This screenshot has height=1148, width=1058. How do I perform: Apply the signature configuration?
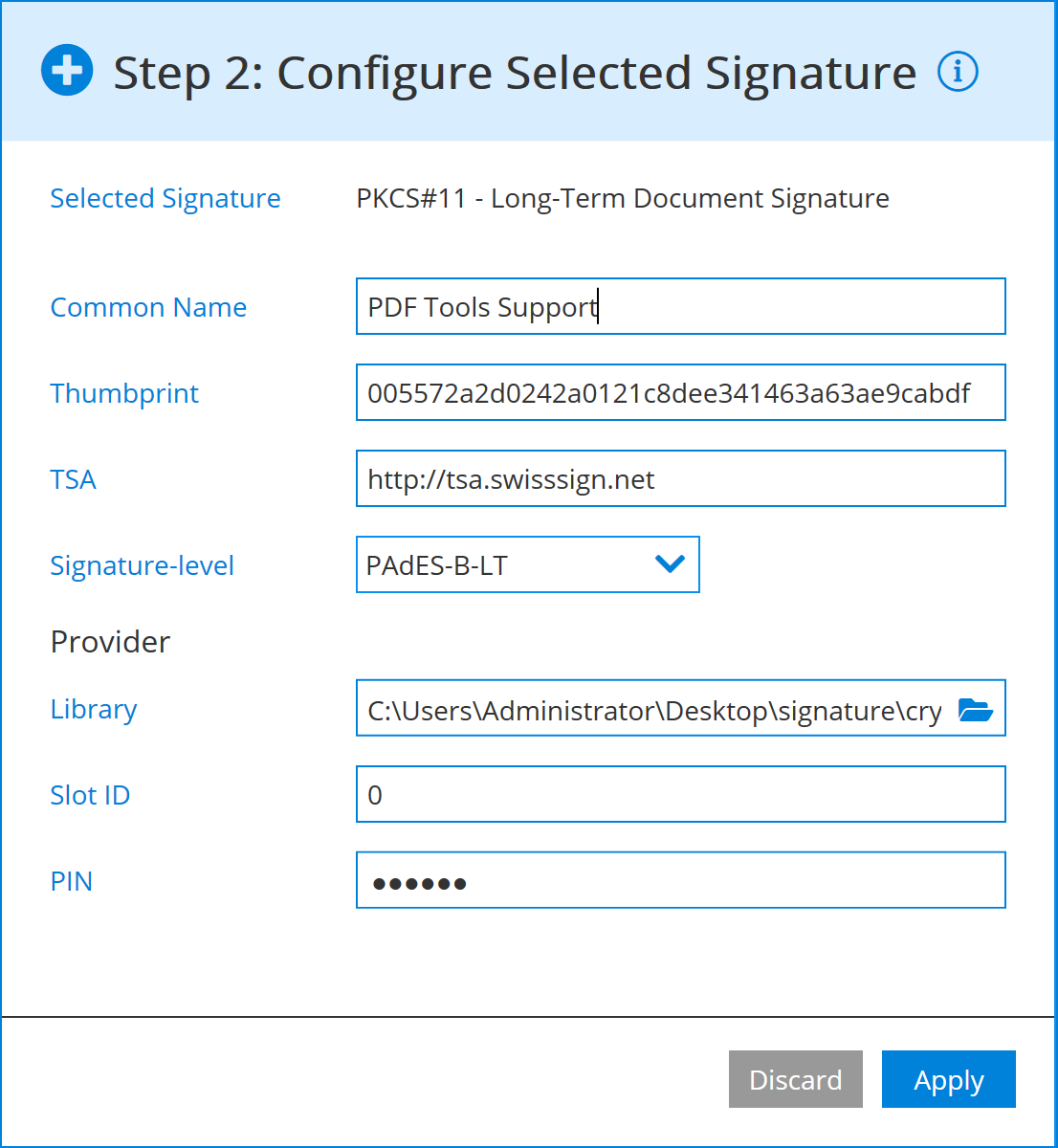948,1079
